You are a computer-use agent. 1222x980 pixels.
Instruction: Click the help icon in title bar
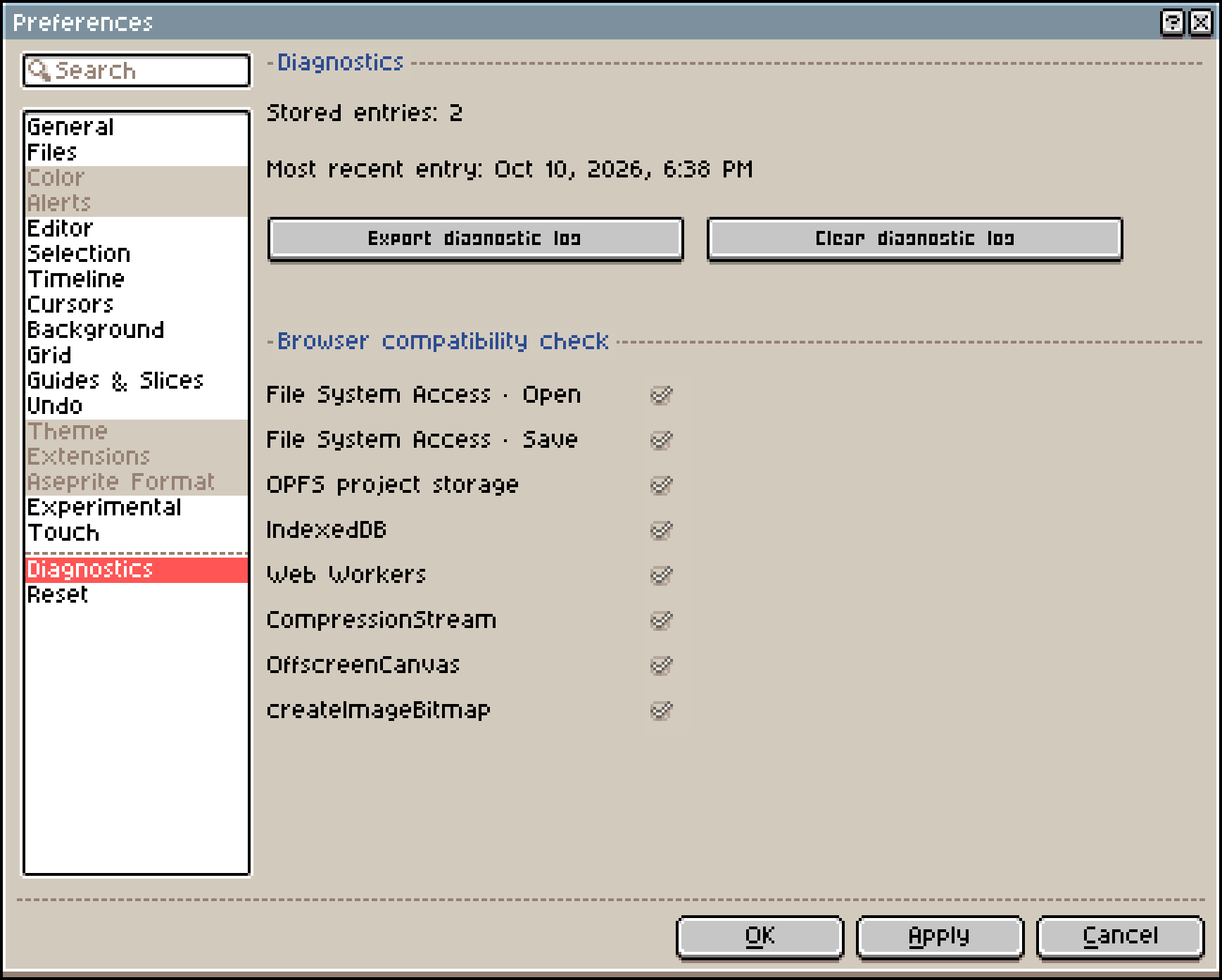point(1172,23)
